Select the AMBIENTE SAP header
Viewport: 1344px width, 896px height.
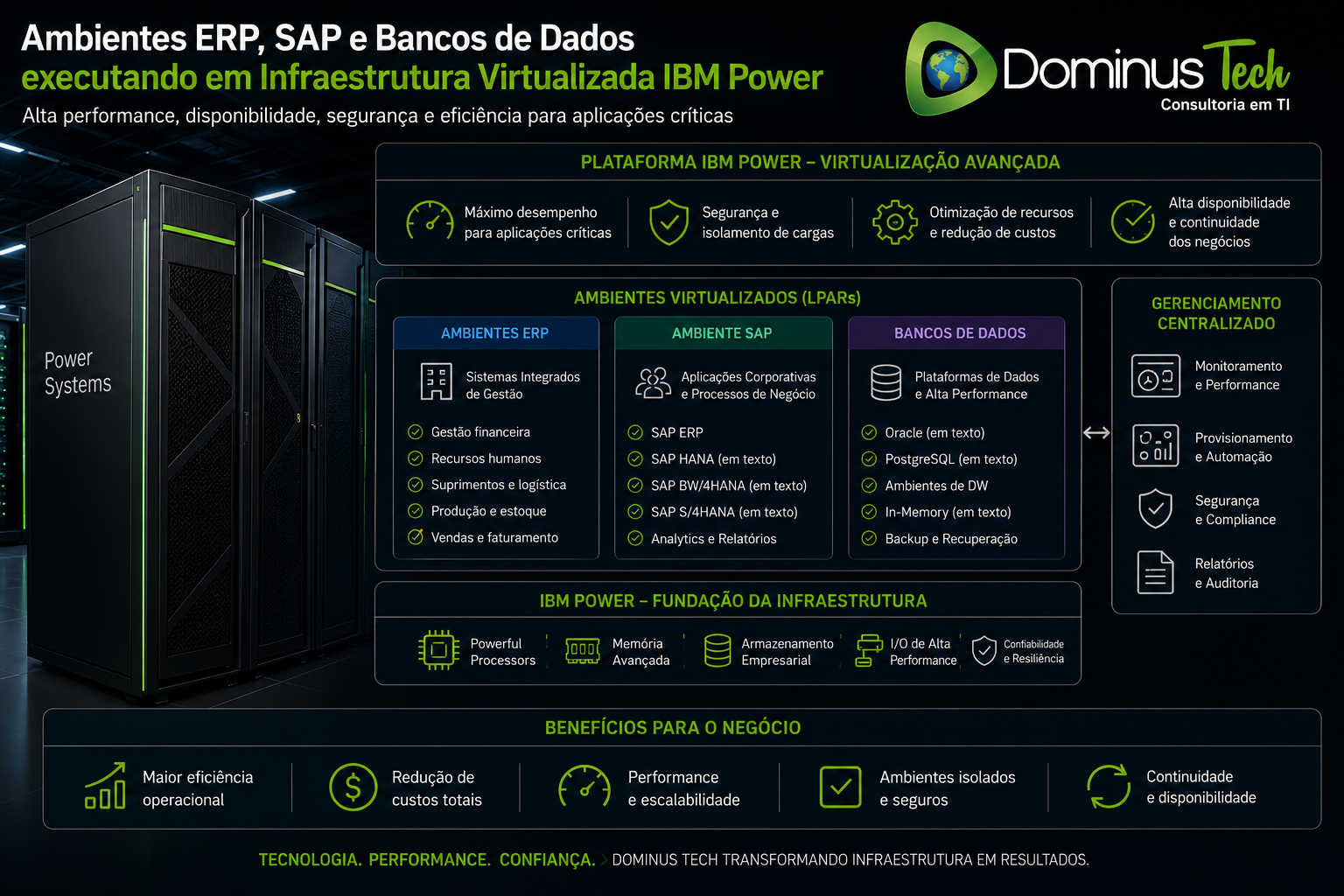[x=723, y=333]
